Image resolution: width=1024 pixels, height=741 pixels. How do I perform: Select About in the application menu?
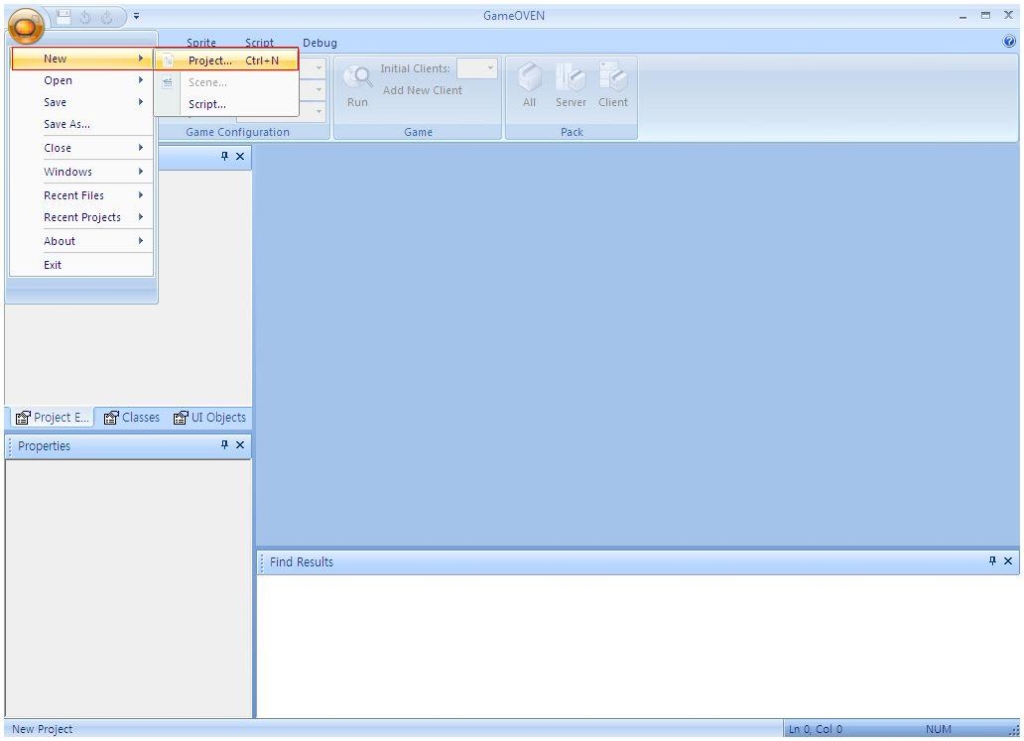click(x=82, y=241)
